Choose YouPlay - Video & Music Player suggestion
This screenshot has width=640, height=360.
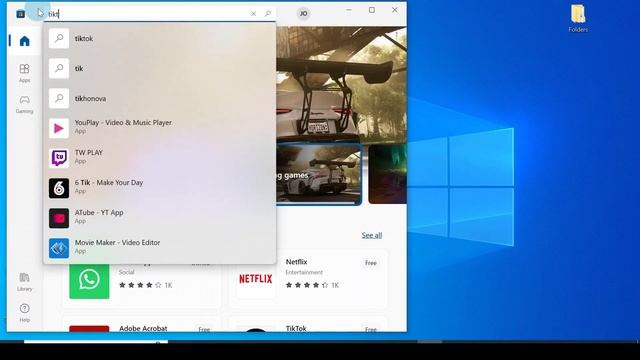coord(160,128)
